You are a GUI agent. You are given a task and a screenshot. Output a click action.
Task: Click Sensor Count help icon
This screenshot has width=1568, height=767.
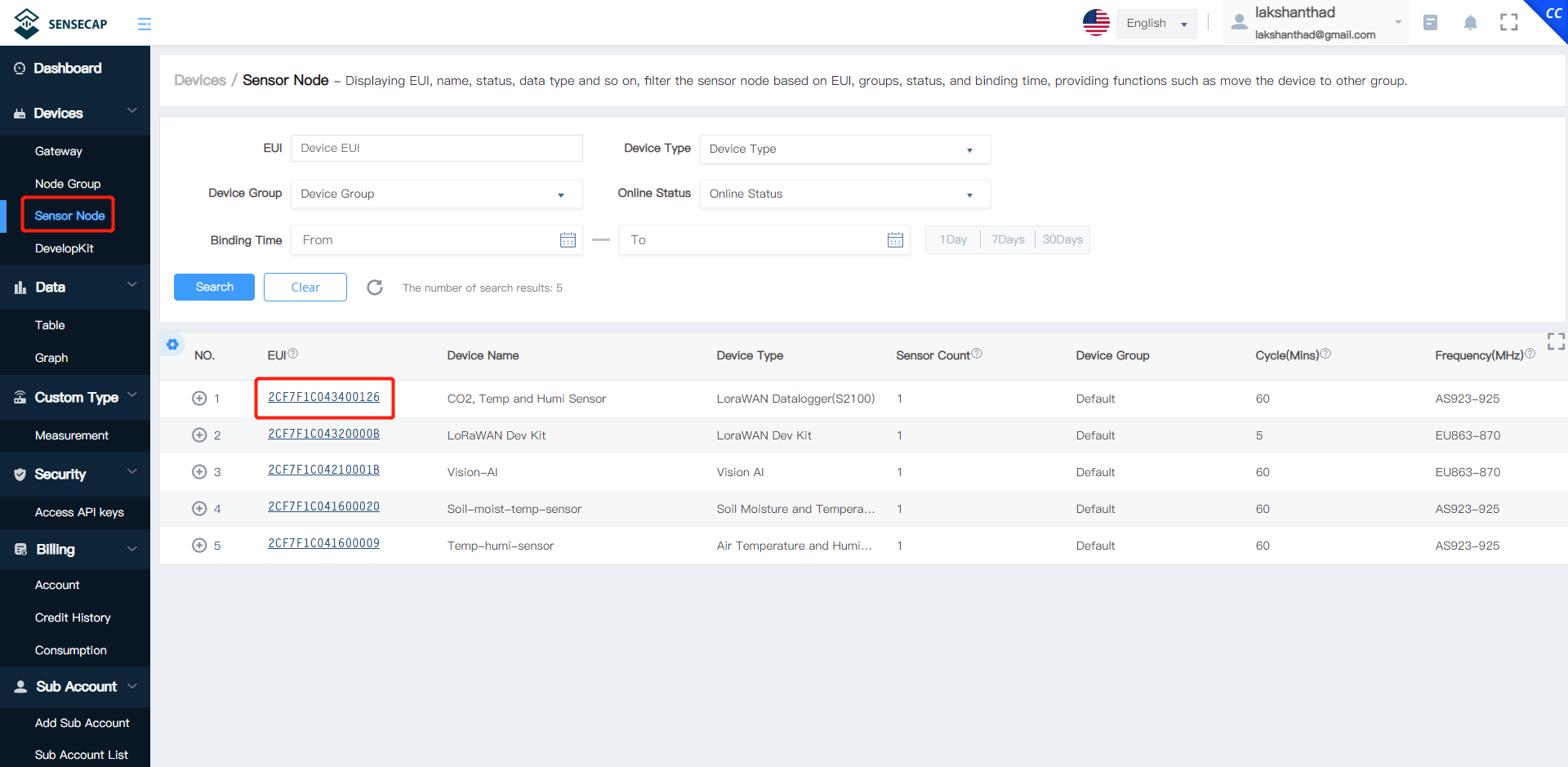977,354
